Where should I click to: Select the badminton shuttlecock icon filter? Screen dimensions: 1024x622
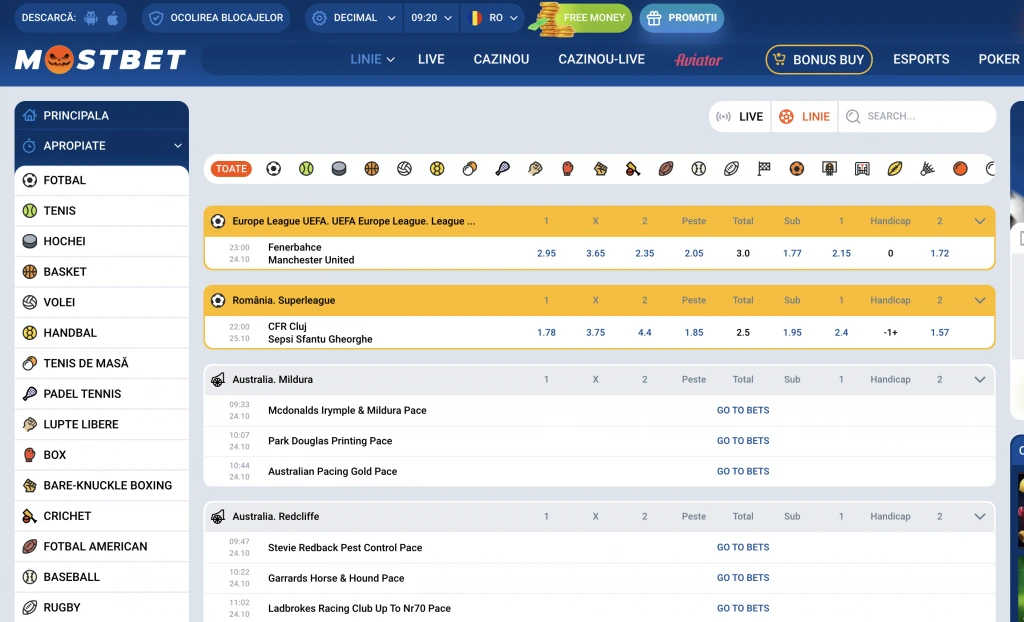click(927, 169)
